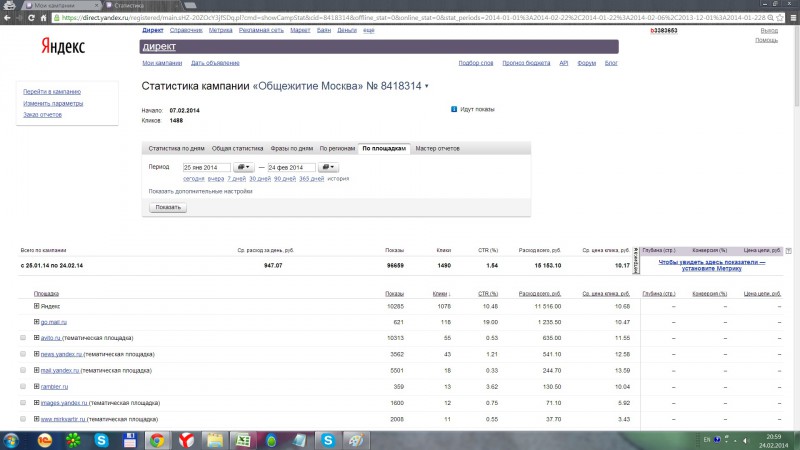Open the calendar picker for the start date
Image resolution: width=800 pixels, height=450 pixels.
[x=243, y=167]
